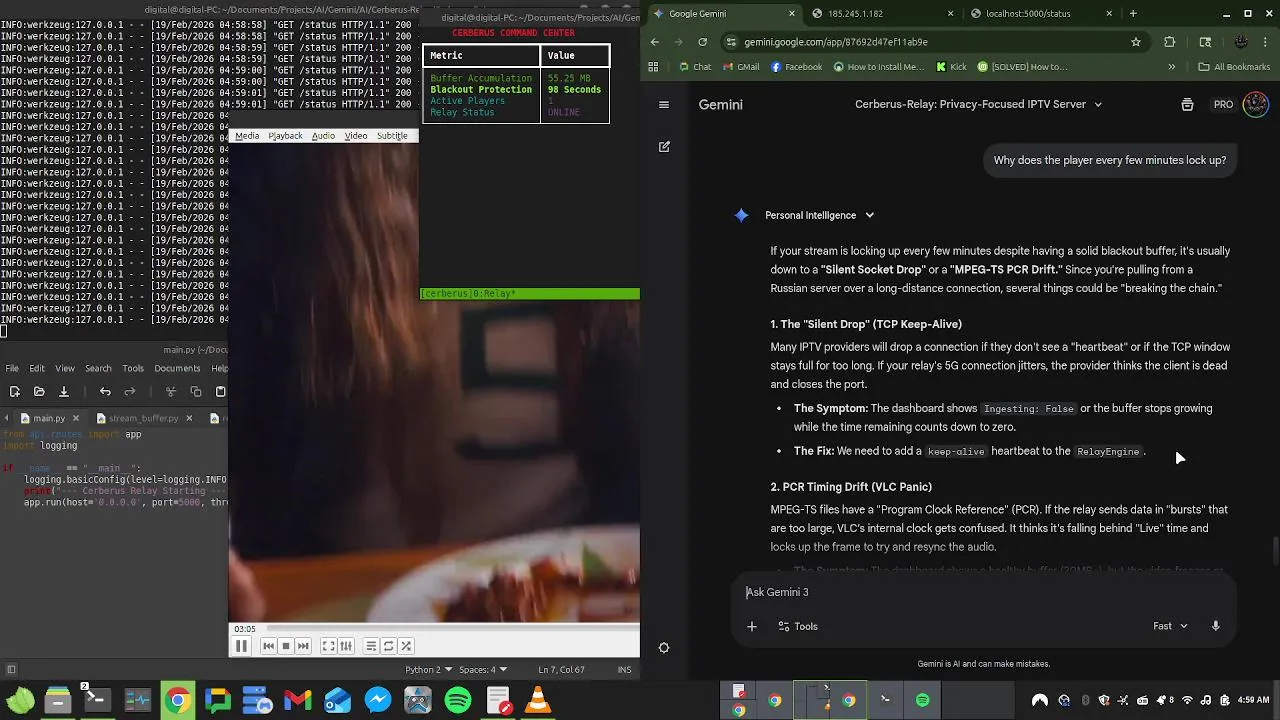Screen dimensions: 1280x720
Task: Open the Subtitle menu in VLC
Action: click(x=392, y=136)
